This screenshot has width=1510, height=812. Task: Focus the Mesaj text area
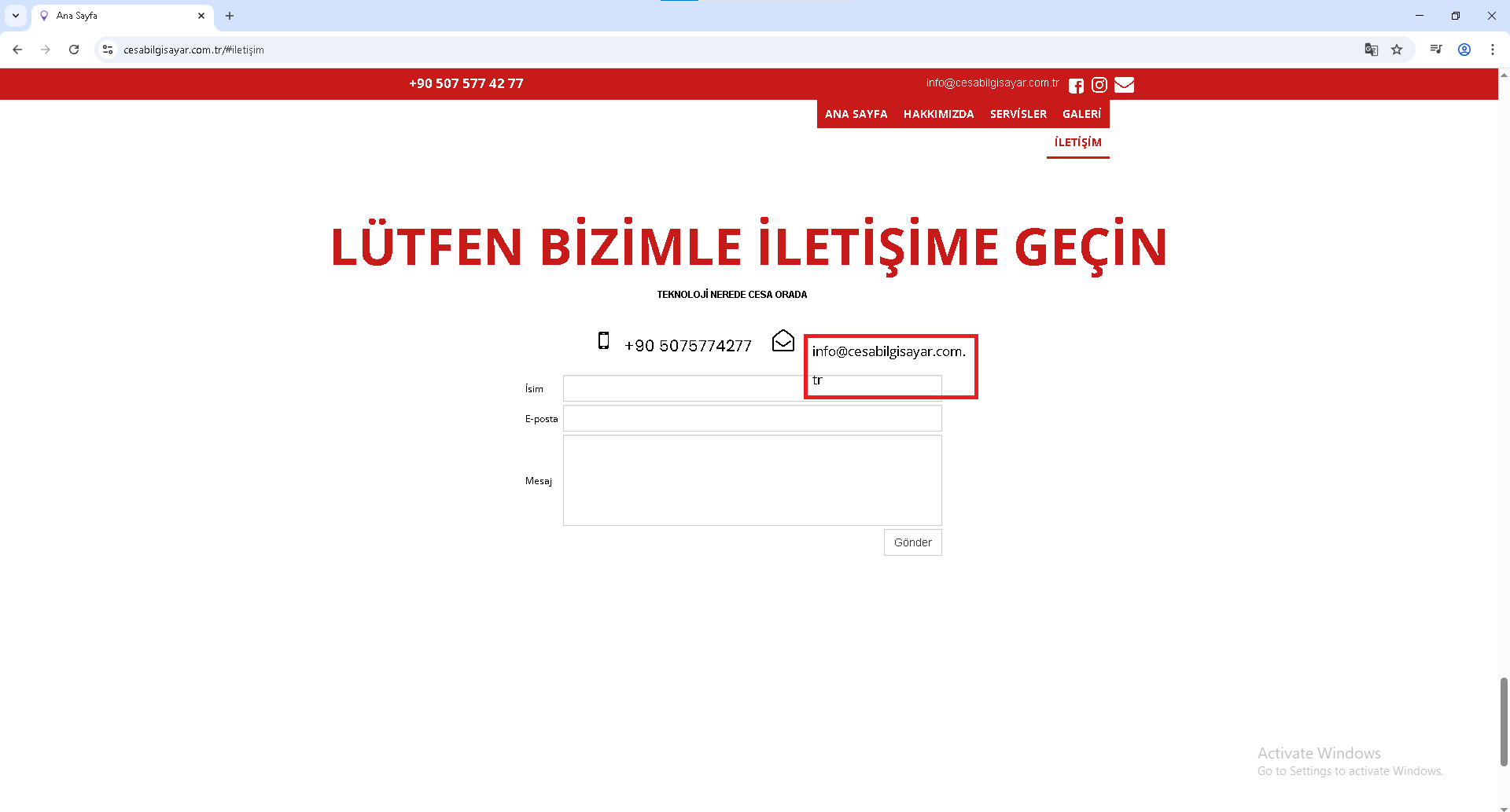pos(752,480)
